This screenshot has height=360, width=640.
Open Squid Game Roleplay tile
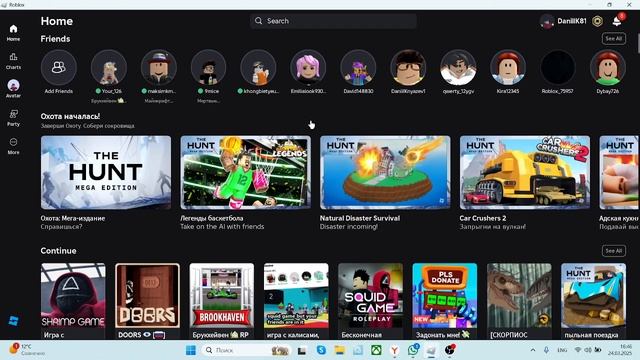(x=370, y=296)
